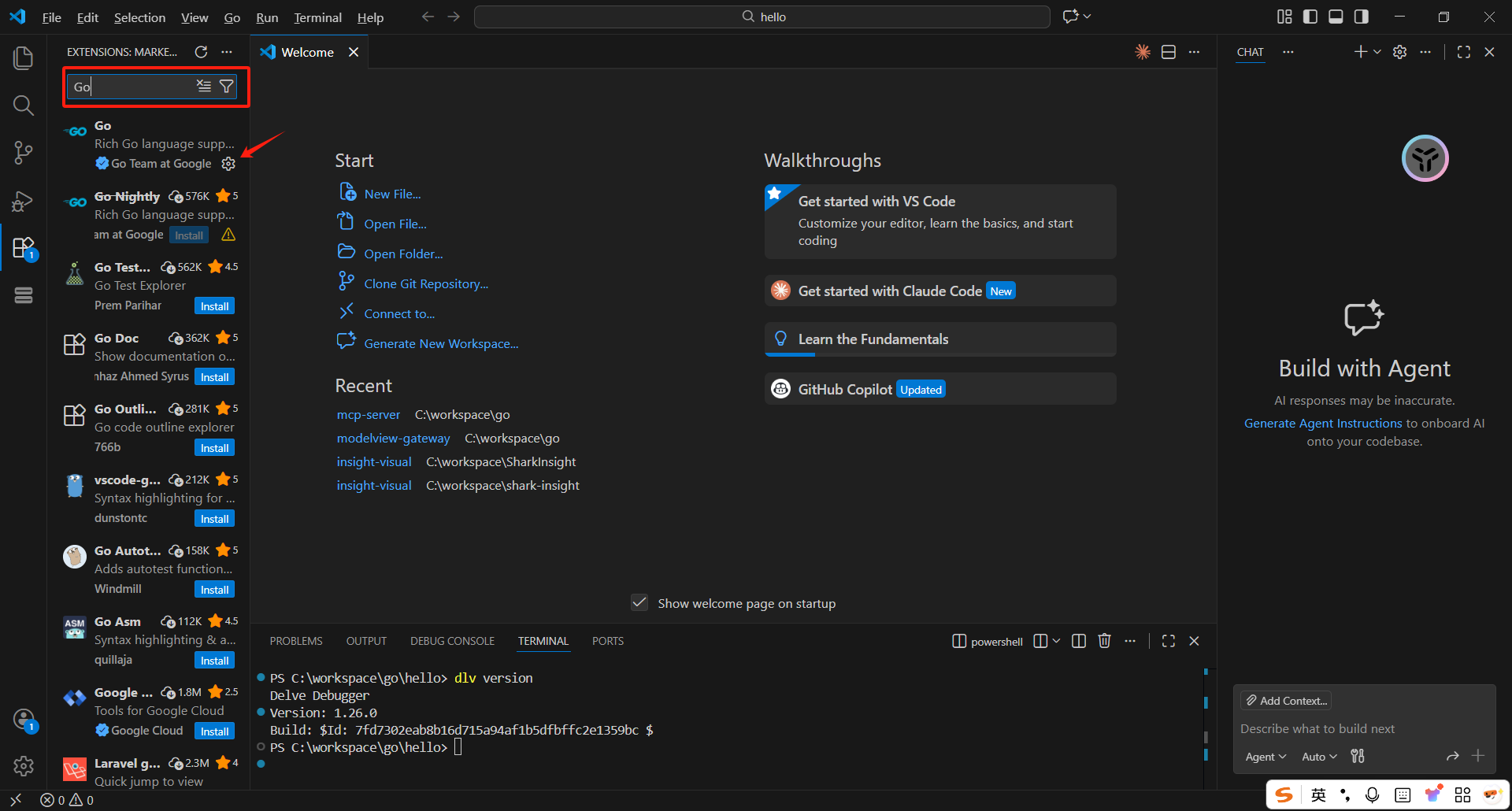Refresh the extensions marketplace list
The image size is (1512, 811).
click(201, 52)
